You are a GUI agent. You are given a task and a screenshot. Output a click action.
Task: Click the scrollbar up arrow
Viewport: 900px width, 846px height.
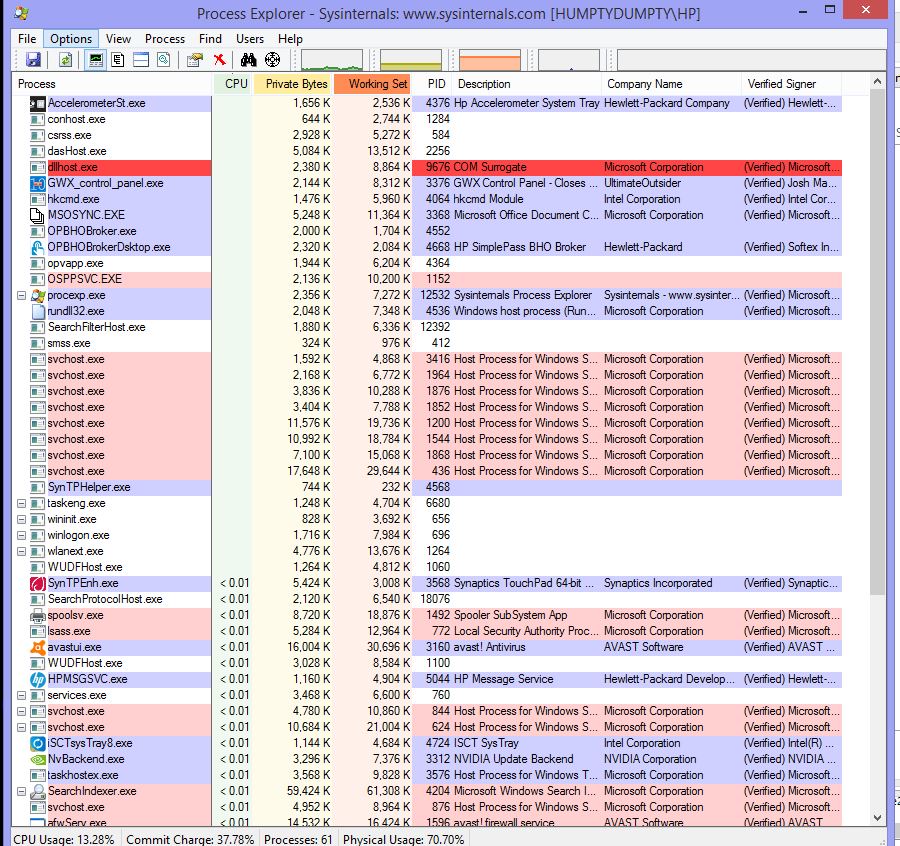pyautogui.click(x=877, y=82)
